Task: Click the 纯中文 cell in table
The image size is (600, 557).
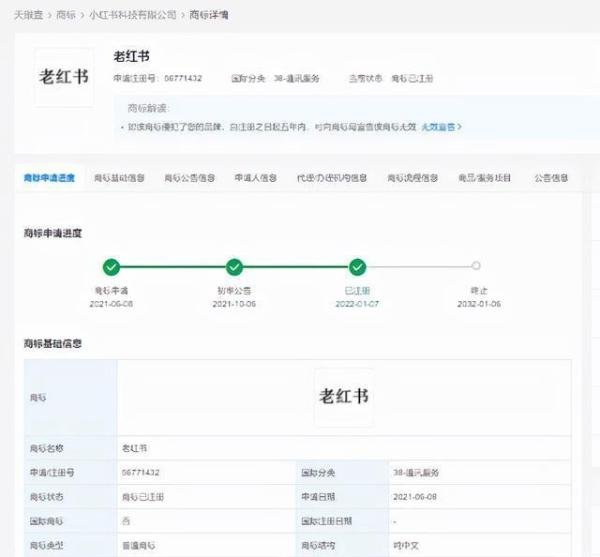Action: click(x=406, y=546)
